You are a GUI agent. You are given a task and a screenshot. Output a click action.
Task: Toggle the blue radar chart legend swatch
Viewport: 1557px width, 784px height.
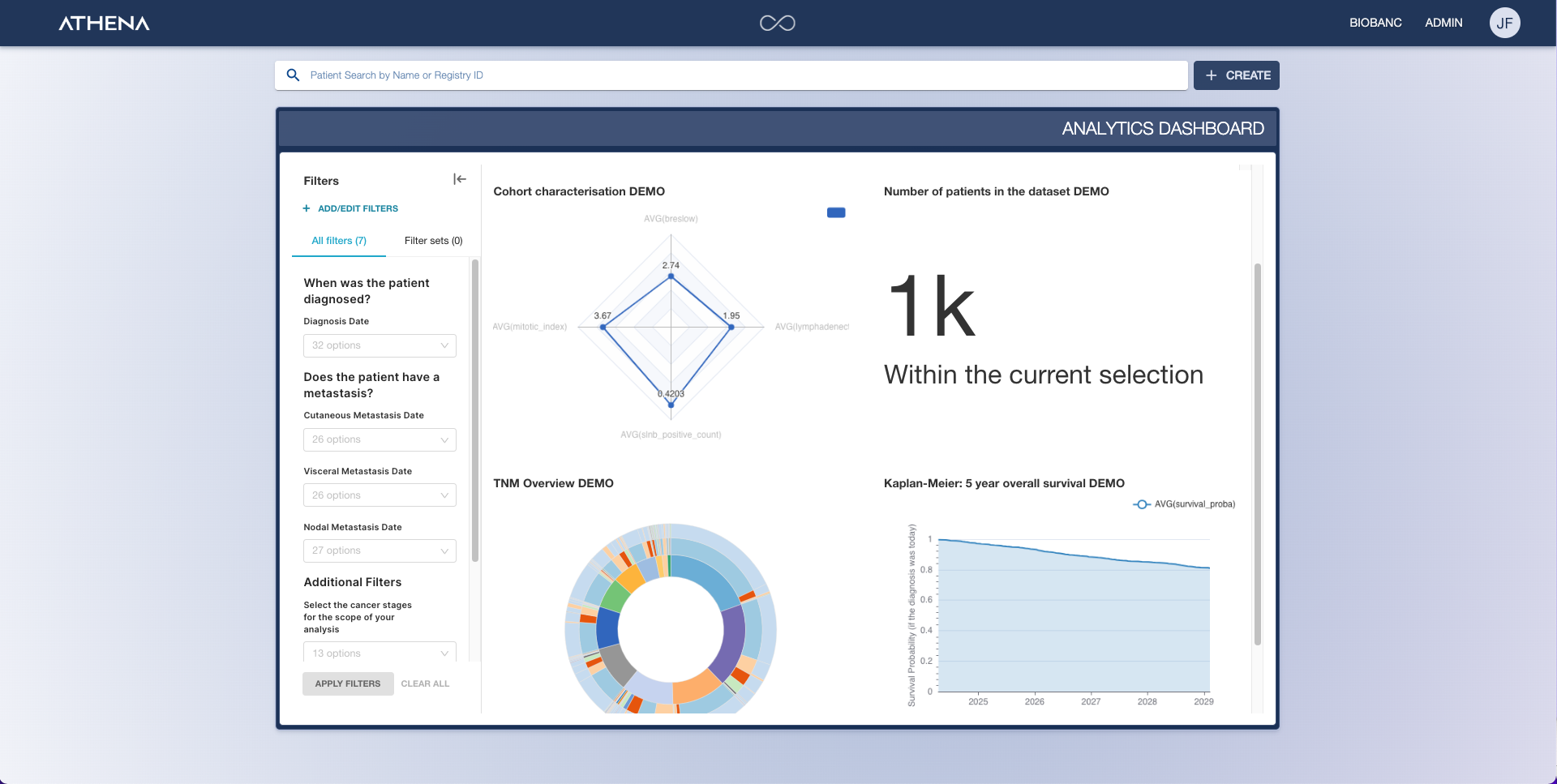coord(836,212)
